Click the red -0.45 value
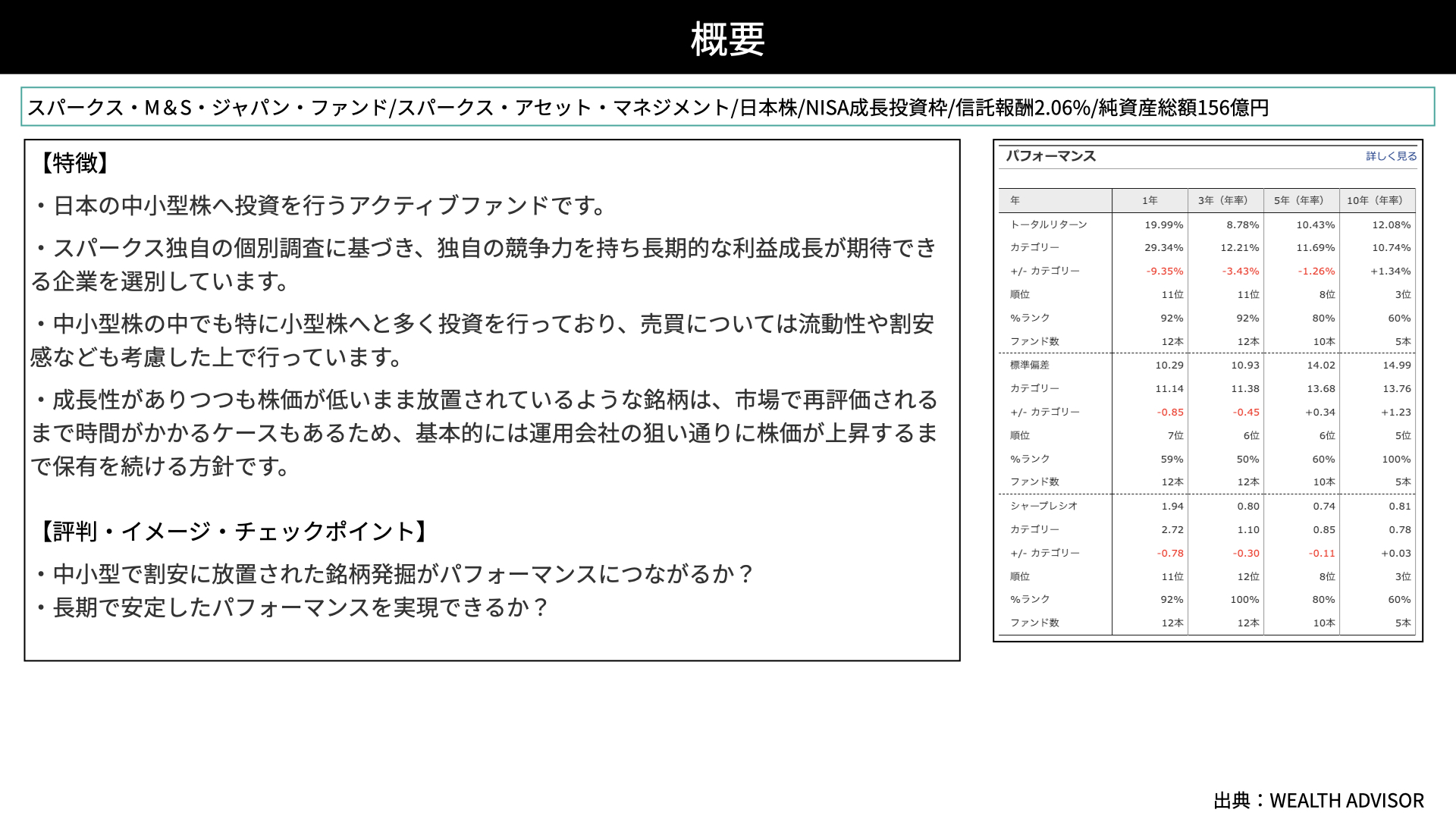 [1246, 412]
